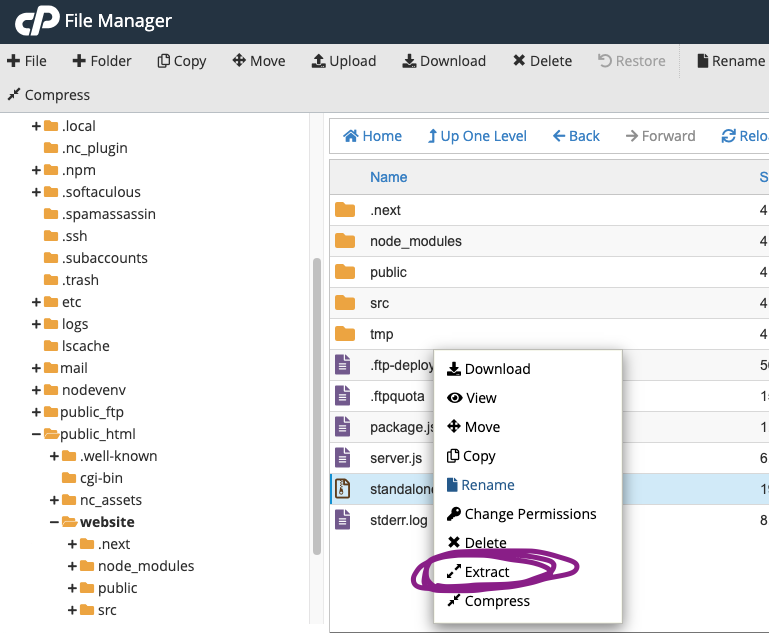Choose Compress from the context menu
Image resolution: width=769 pixels, height=633 pixels.
(488, 601)
